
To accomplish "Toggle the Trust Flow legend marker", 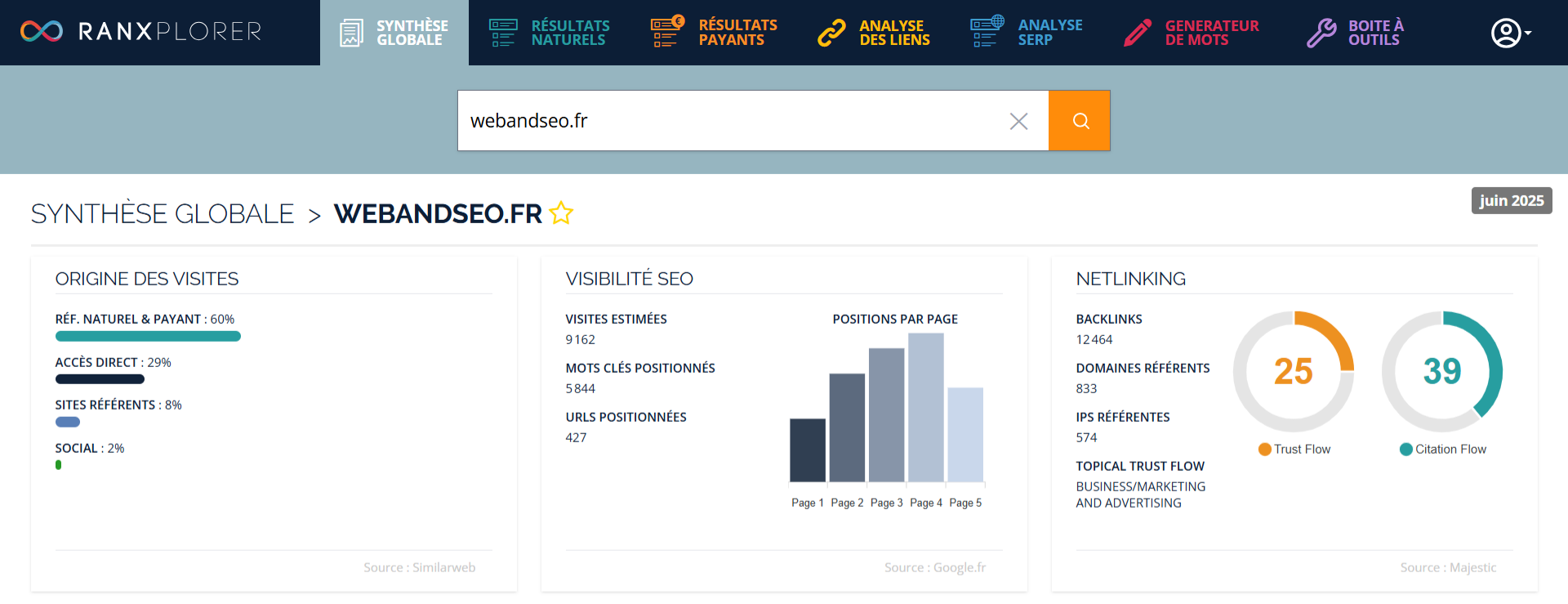I will pyautogui.click(x=1265, y=449).
